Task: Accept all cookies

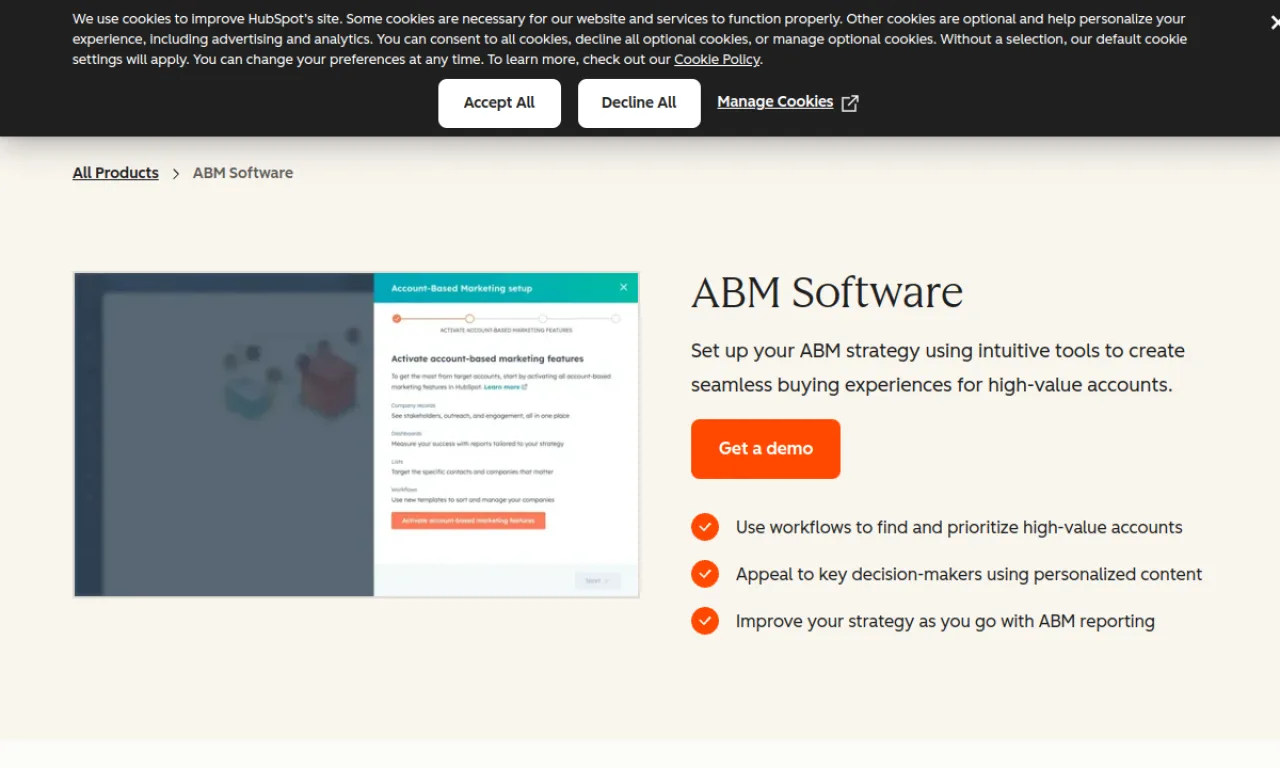Action: coord(499,103)
